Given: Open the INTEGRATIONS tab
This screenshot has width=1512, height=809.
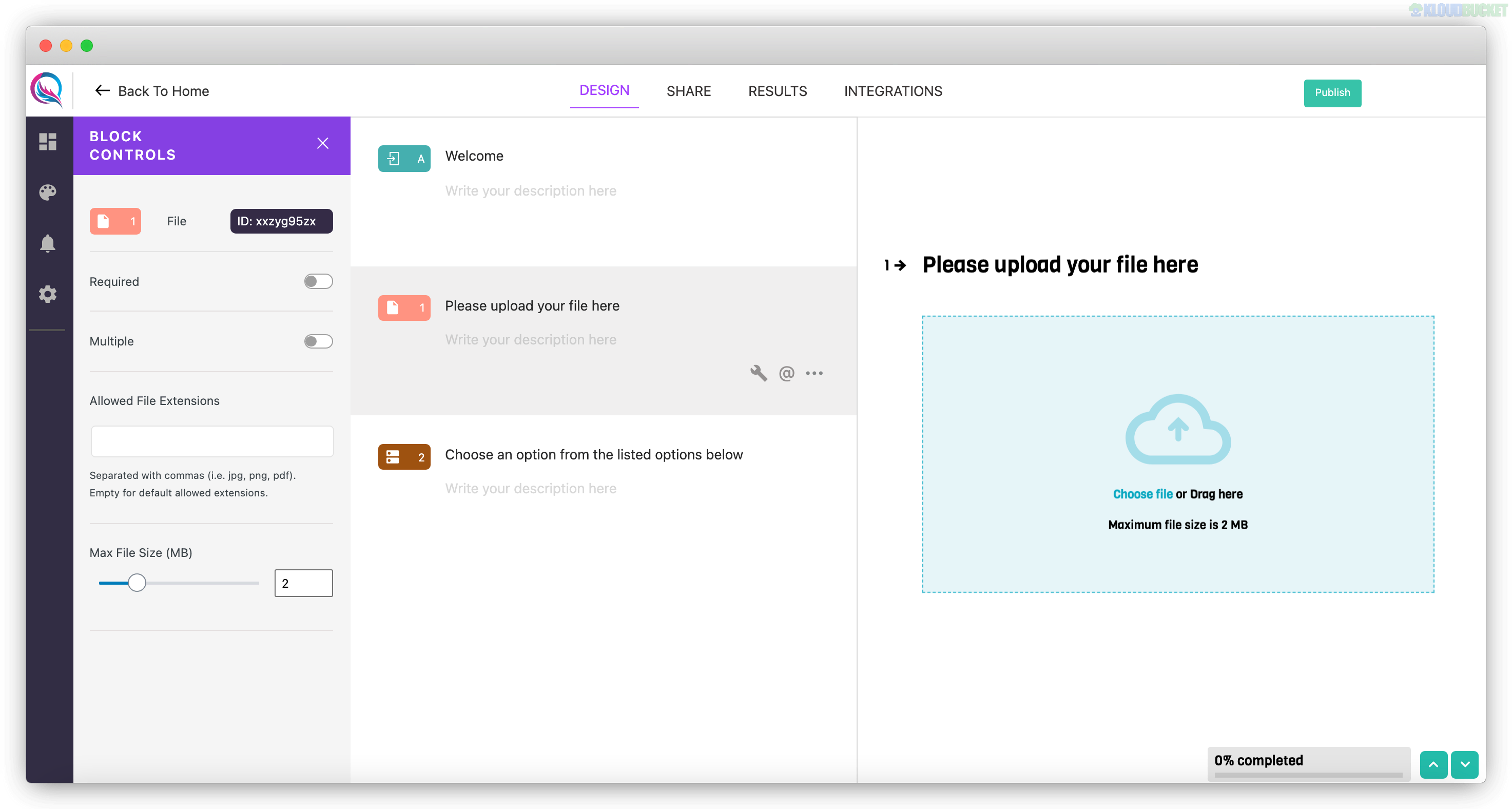Looking at the screenshot, I should (893, 91).
